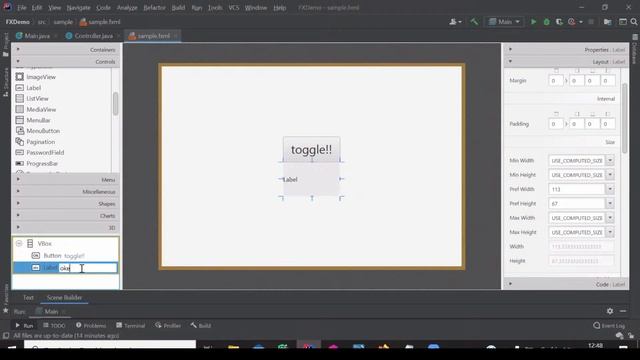Select the Label element on canvas
Image resolution: width=640 pixels, height=360 pixels.
coord(311,179)
